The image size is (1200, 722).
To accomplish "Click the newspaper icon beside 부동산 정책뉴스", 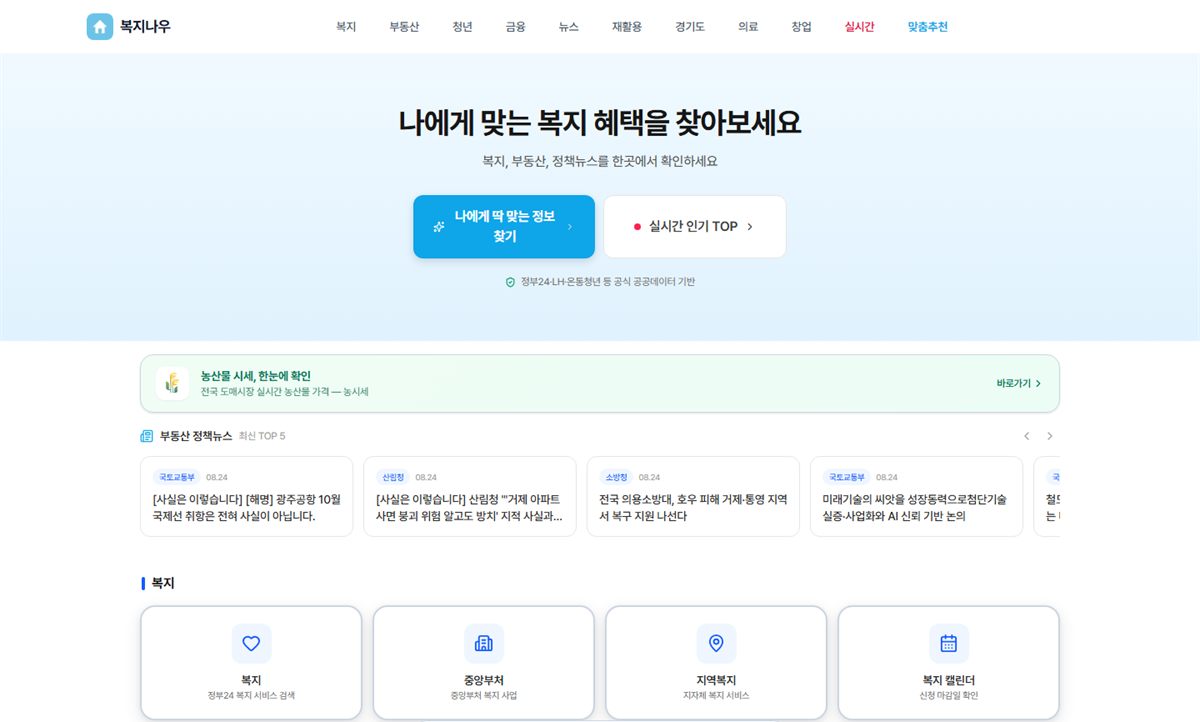I will [x=147, y=436].
